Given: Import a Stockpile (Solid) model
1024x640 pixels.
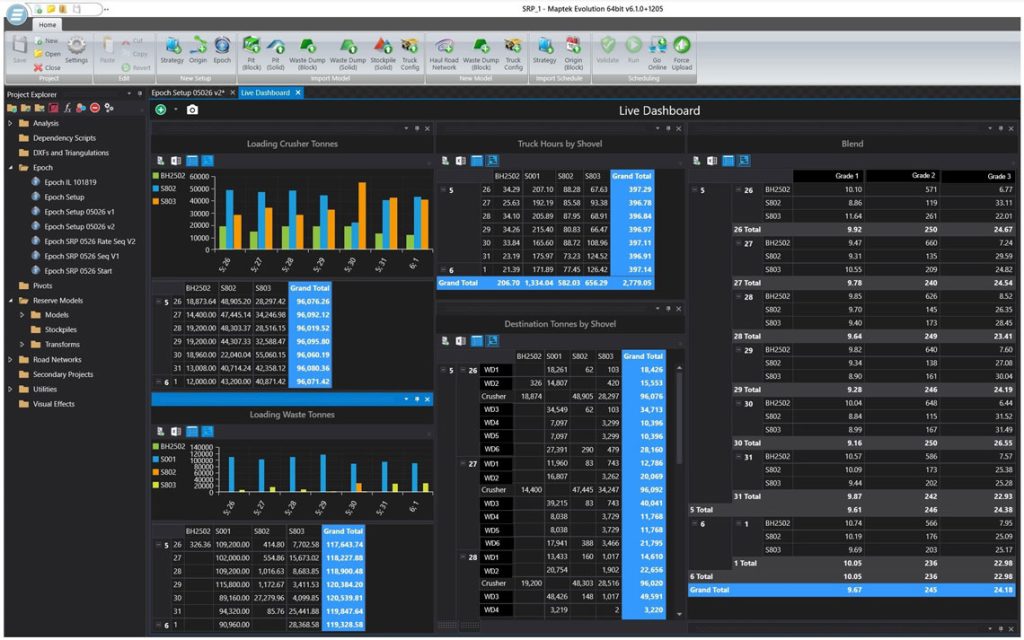Looking at the screenshot, I should point(383,54).
